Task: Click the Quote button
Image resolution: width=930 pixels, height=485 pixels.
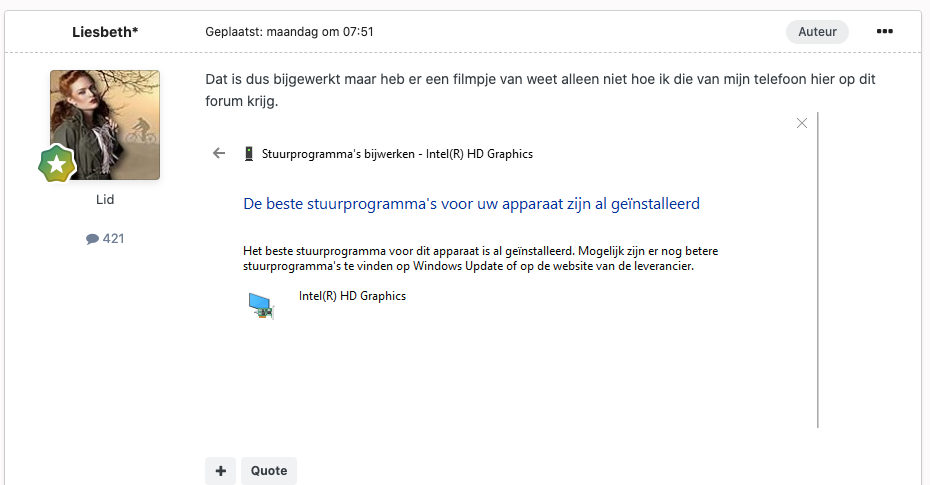Action: pos(269,471)
